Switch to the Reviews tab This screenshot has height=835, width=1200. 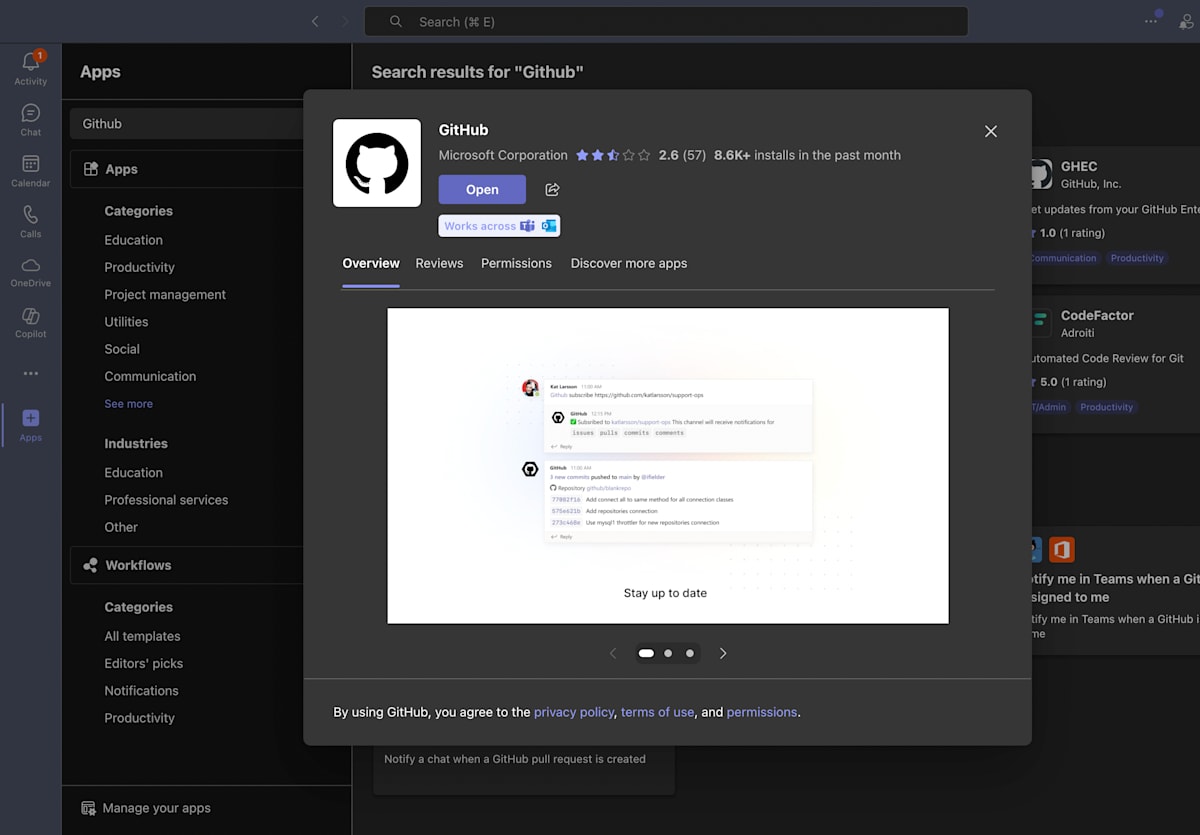click(x=439, y=263)
